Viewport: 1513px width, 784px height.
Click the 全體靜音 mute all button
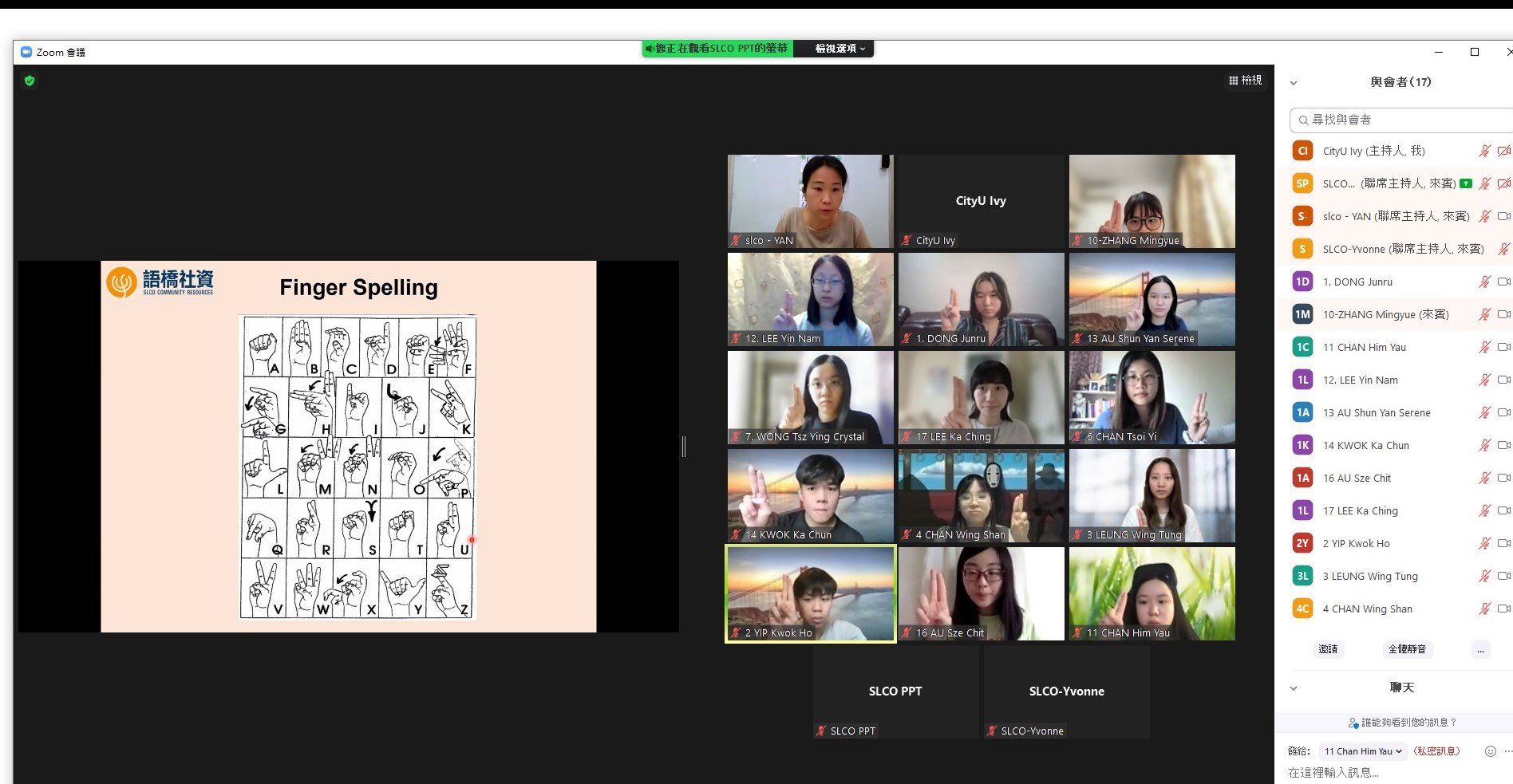tap(1407, 649)
